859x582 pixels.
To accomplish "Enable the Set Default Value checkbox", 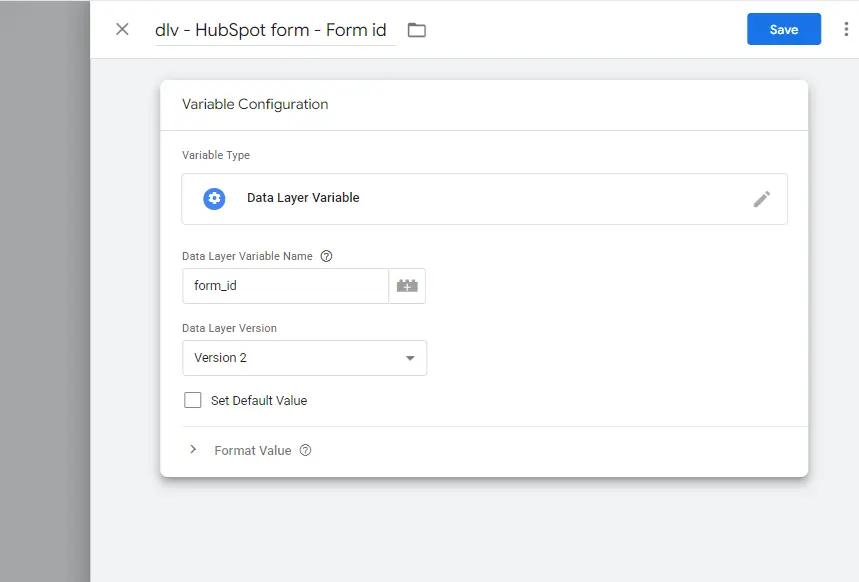I will 193,400.
